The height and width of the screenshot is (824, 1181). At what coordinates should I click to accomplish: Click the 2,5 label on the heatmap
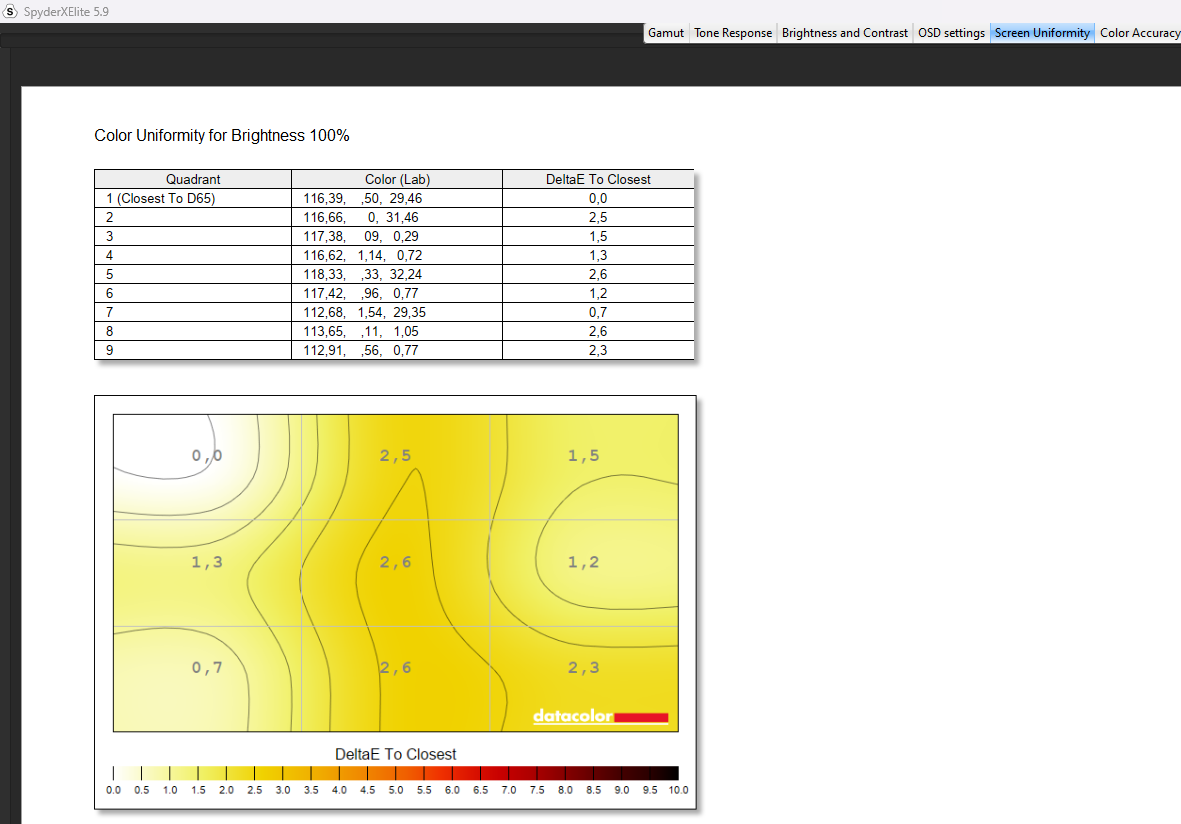(395, 456)
